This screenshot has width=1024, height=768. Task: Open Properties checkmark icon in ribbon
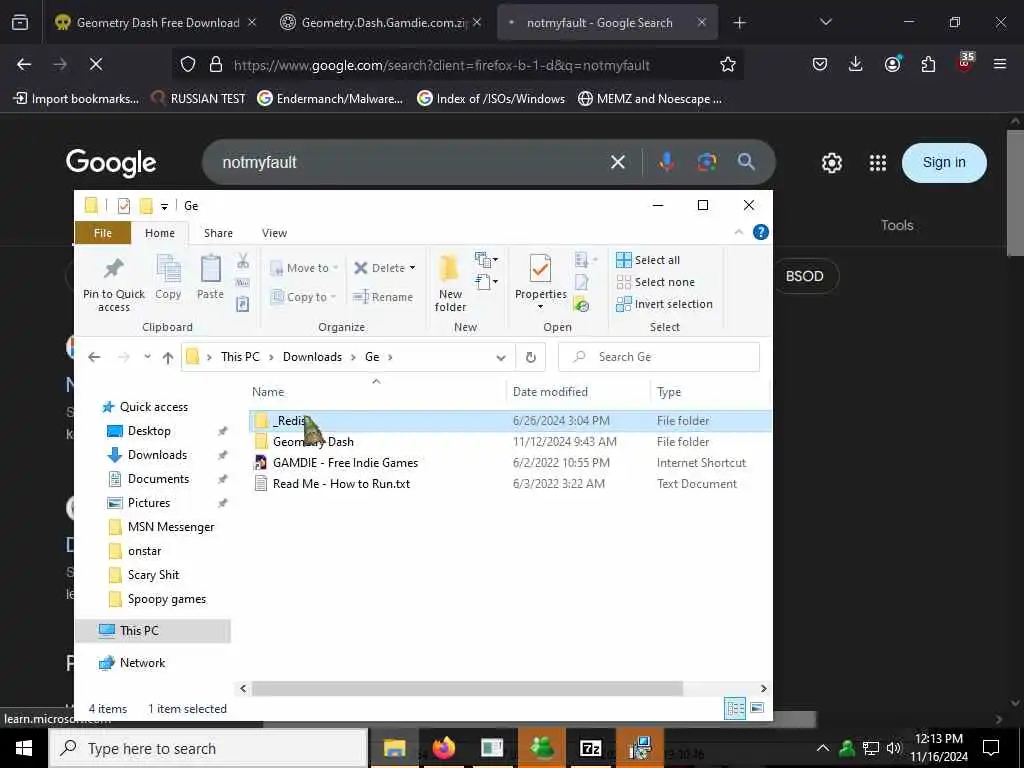[x=540, y=268]
